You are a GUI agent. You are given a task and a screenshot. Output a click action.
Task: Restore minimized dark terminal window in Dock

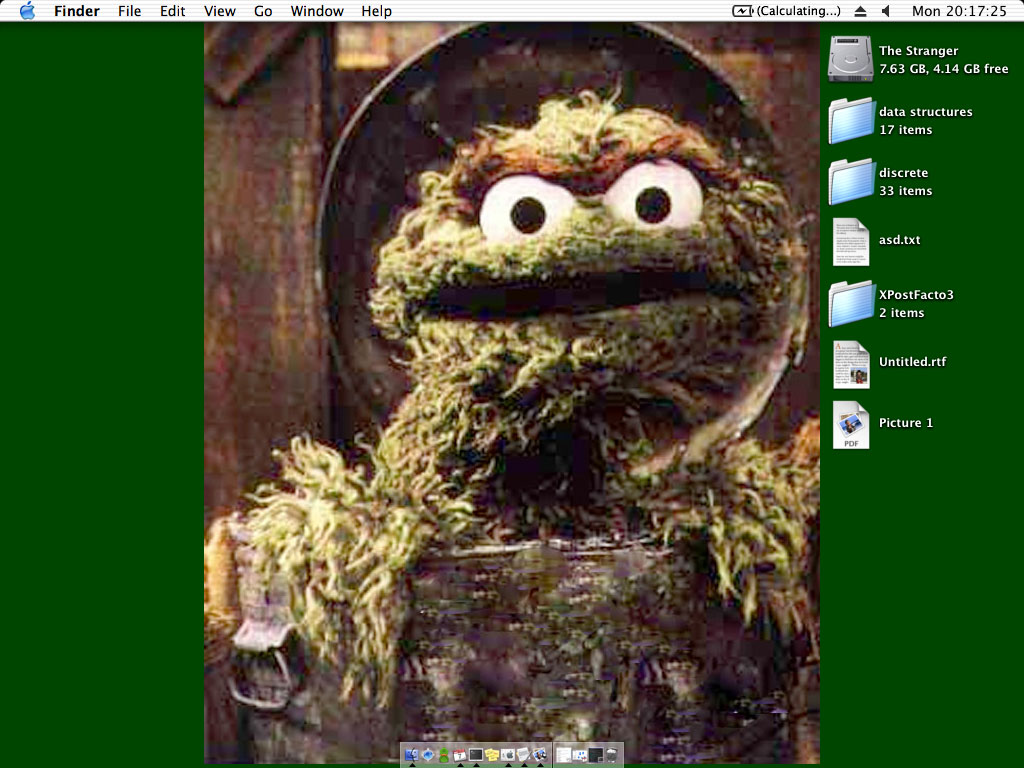(x=596, y=755)
